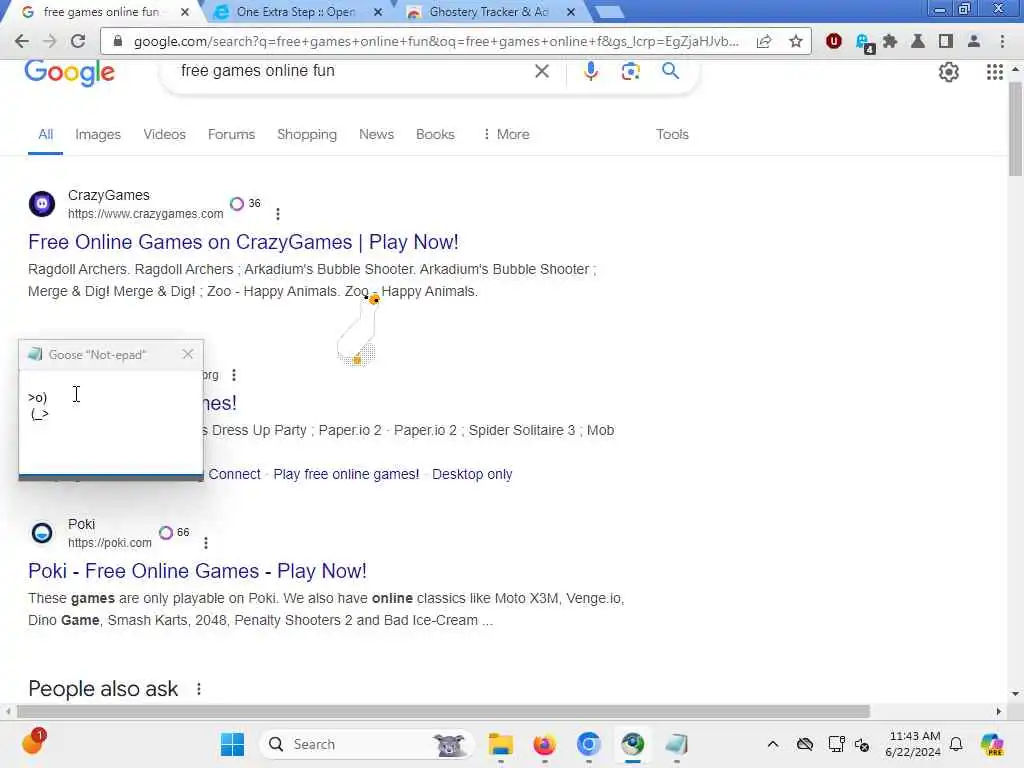1024x768 pixels.
Task: Open Ghostery tracker count 66 for Poki
Action: (x=174, y=533)
